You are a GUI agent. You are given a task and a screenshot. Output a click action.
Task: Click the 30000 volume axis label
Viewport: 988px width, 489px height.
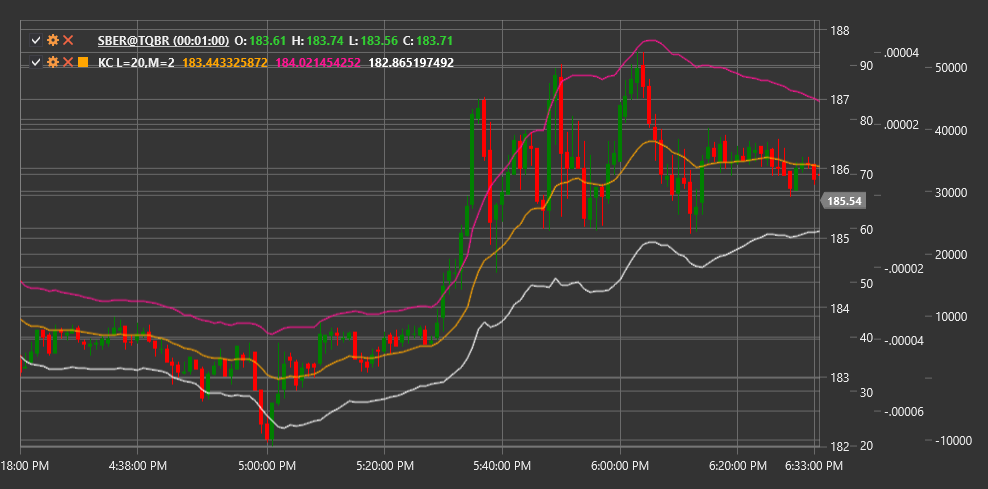950,193
